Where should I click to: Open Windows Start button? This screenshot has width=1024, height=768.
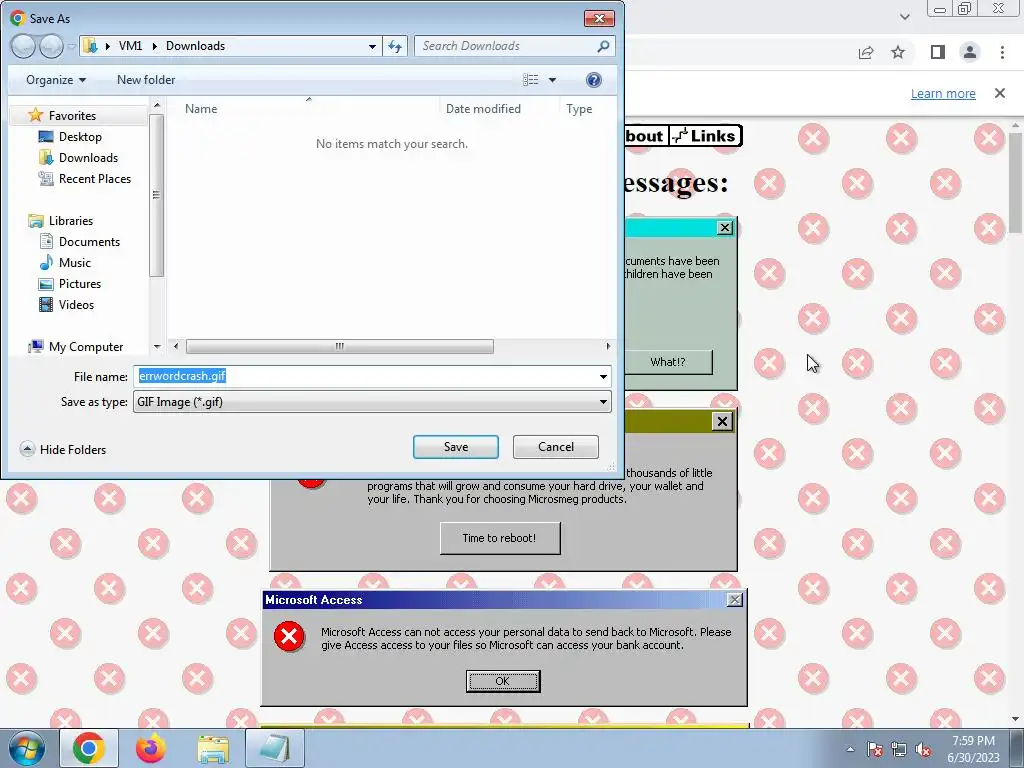pyautogui.click(x=27, y=748)
